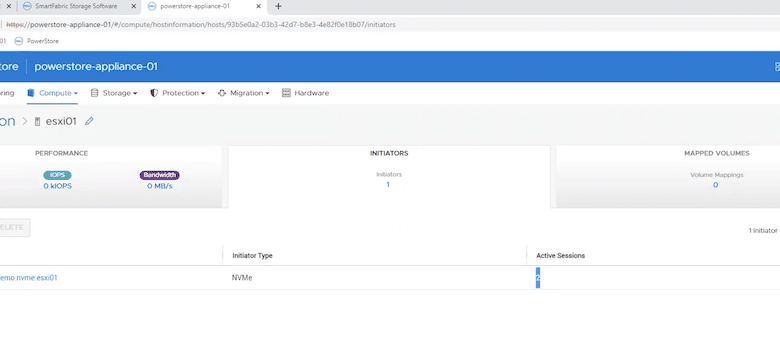Image resolution: width=780 pixels, height=361 pixels.
Task: Select the Initiators card
Action: point(389,177)
